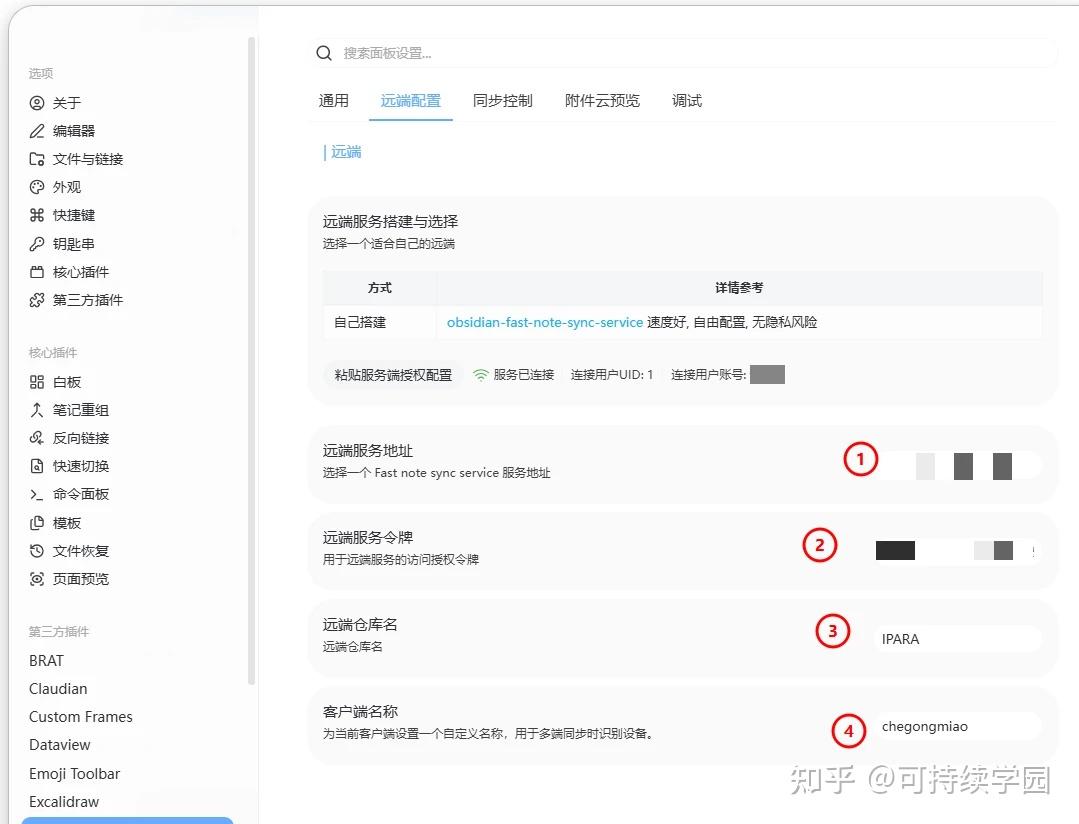Screen dimensions: 1079x824
Task: Click the 文件恢复 history icon
Action: click(36, 551)
